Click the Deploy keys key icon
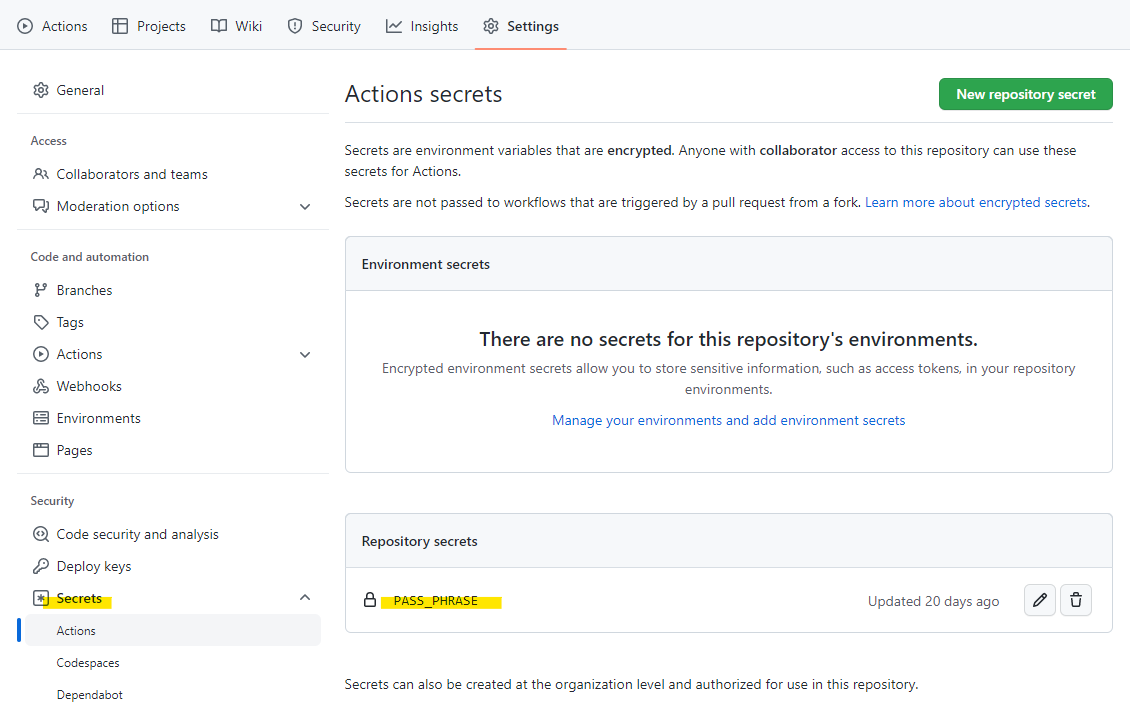 coord(41,566)
